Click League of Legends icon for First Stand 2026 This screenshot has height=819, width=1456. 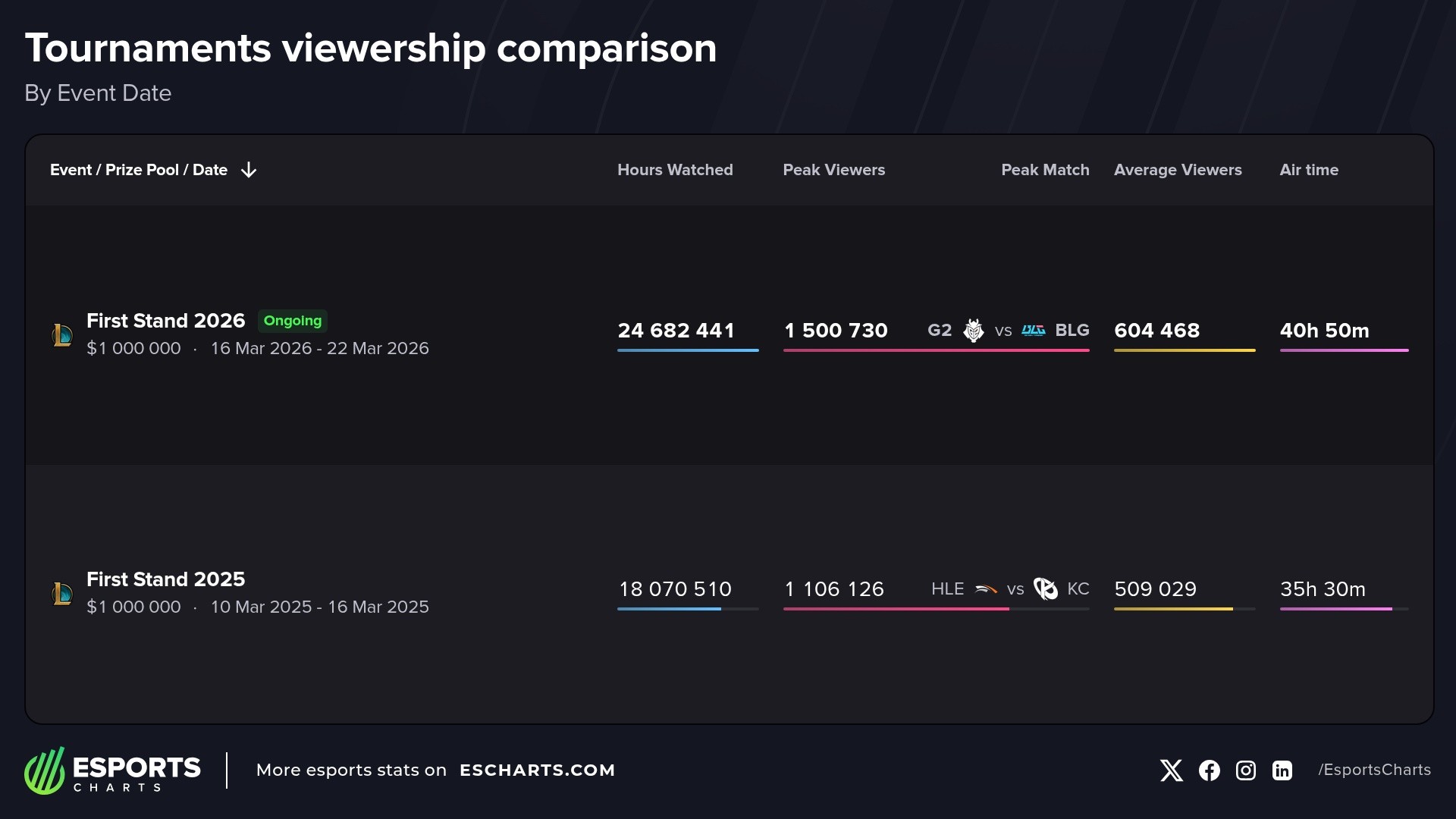[x=62, y=334]
